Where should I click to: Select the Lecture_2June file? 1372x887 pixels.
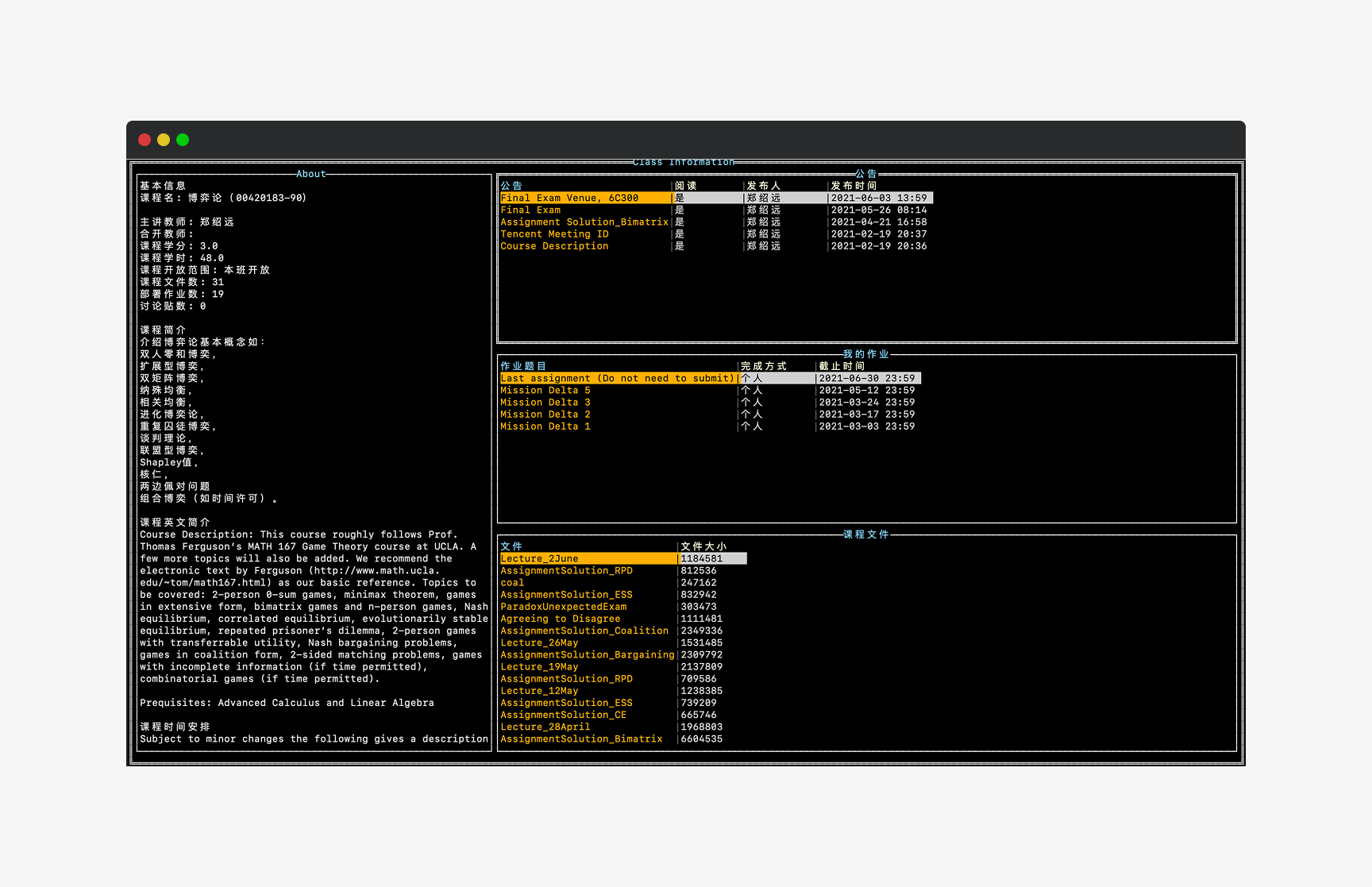pyautogui.click(x=539, y=559)
